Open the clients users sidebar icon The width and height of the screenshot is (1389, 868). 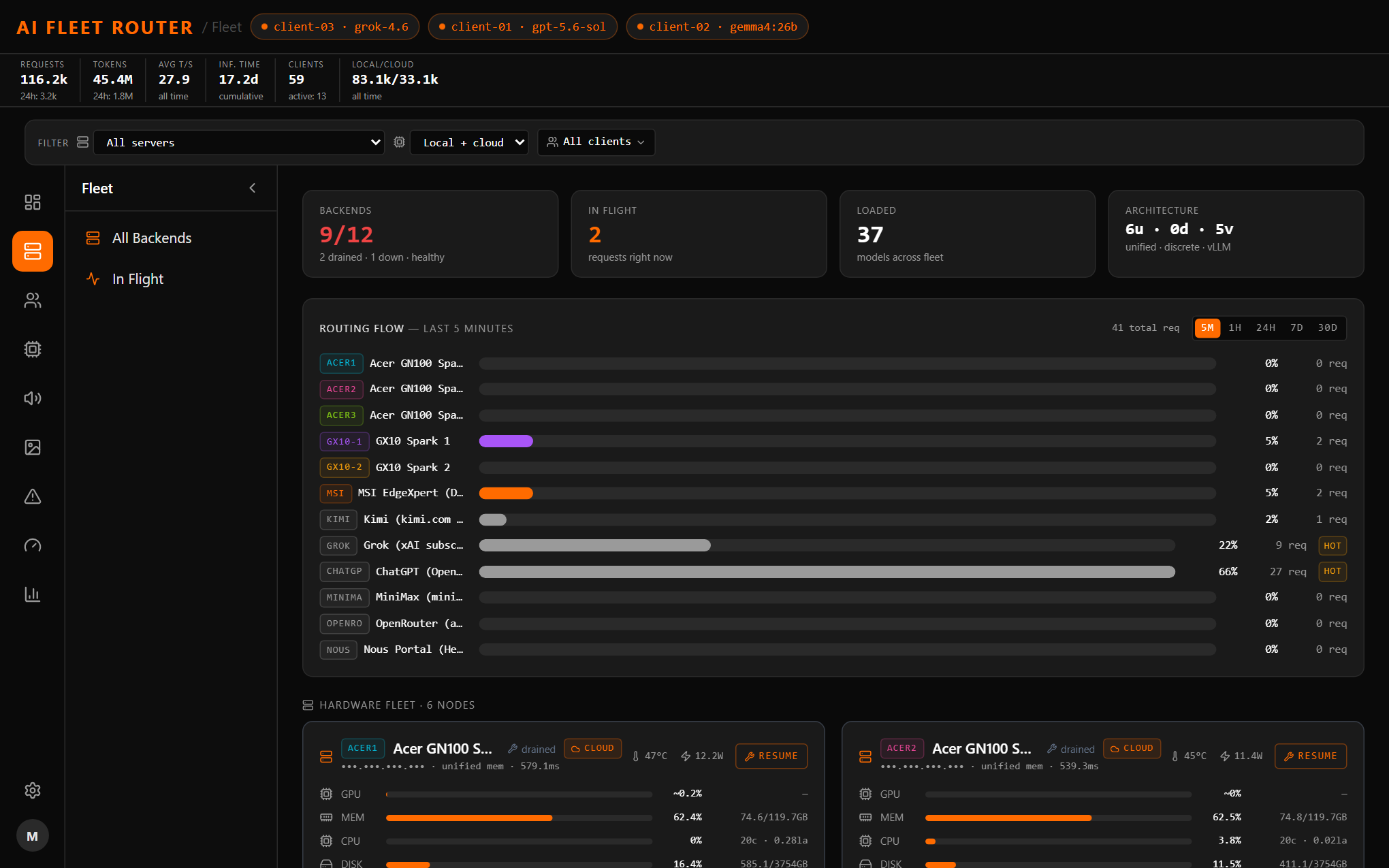click(33, 300)
